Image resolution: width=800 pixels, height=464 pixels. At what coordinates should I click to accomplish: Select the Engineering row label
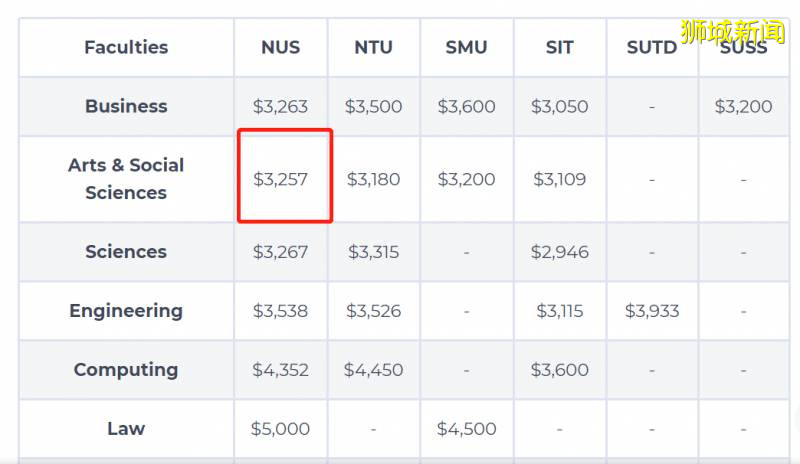(126, 311)
